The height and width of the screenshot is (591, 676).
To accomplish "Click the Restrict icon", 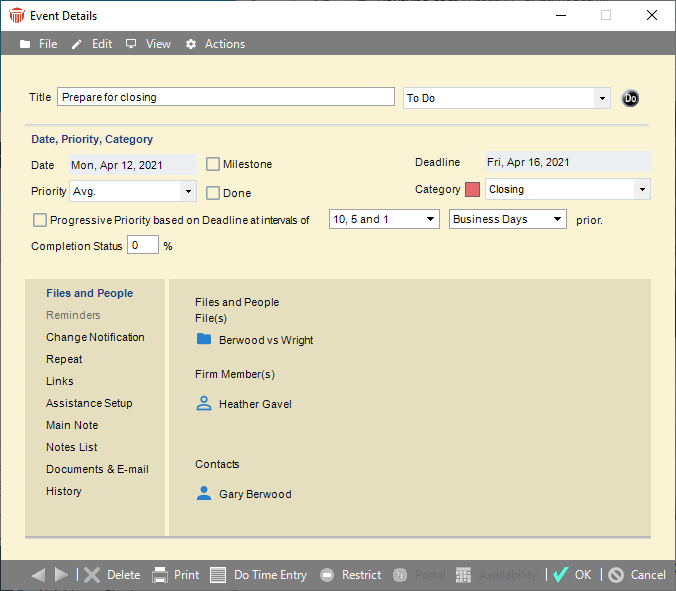I will click(327, 575).
